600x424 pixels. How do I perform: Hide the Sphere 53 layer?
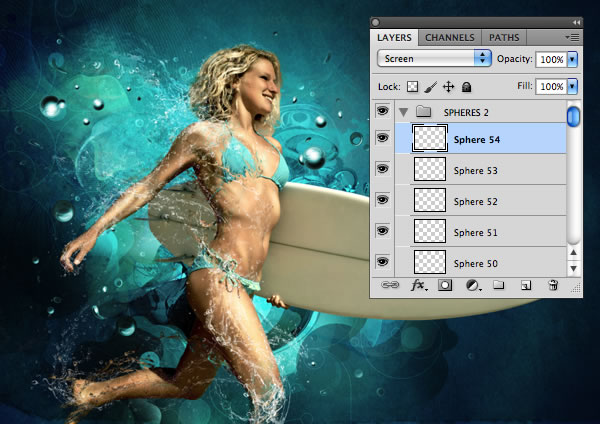click(382, 169)
